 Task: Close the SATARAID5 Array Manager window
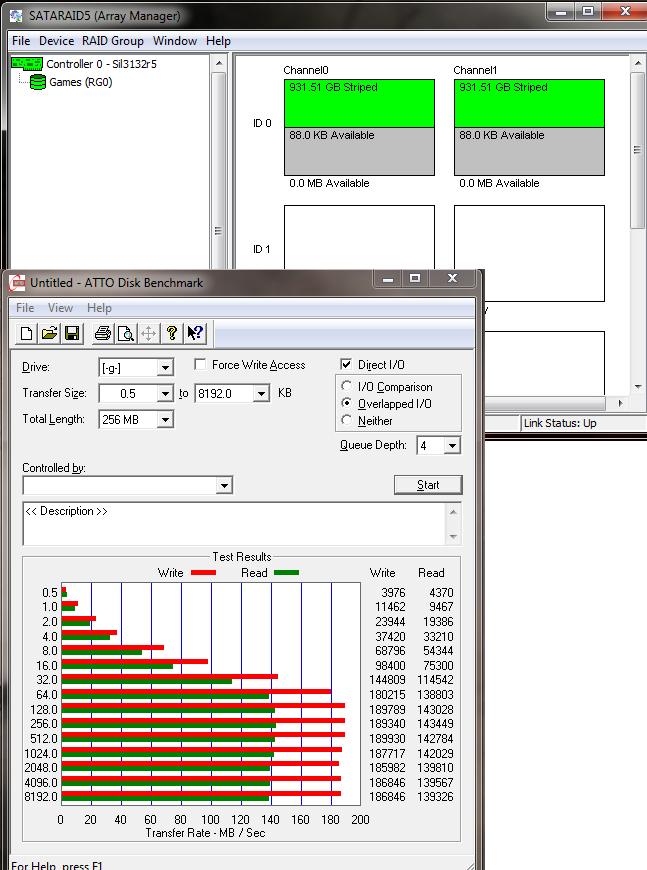pyautogui.click(x=625, y=11)
